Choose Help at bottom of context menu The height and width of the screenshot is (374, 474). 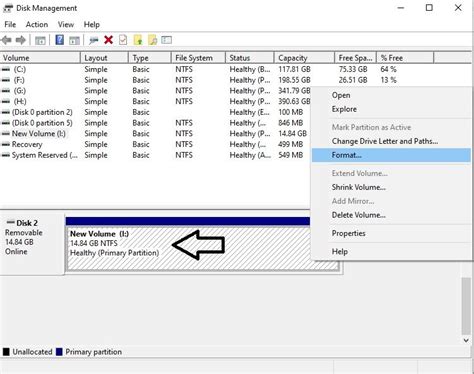pos(340,251)
